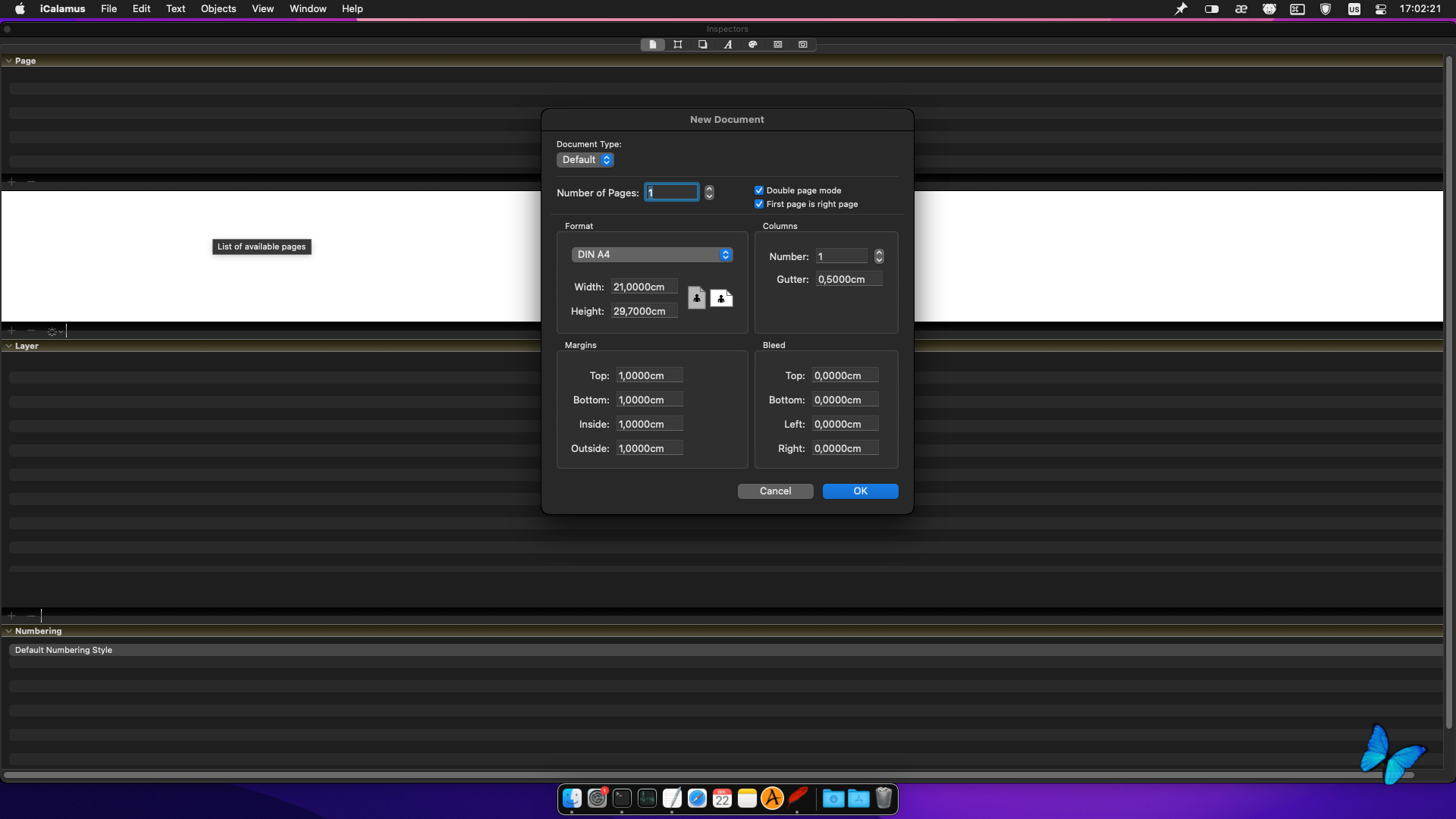Click the Margins Outside field

[650, 448]
